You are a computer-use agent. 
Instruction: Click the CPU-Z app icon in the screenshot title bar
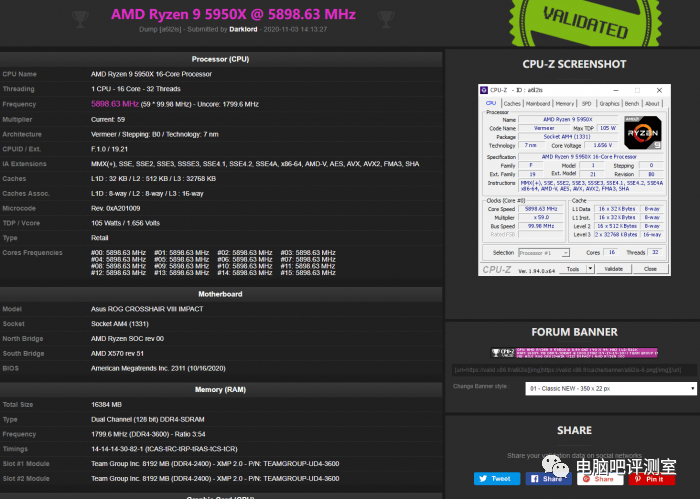click(484, 90)
